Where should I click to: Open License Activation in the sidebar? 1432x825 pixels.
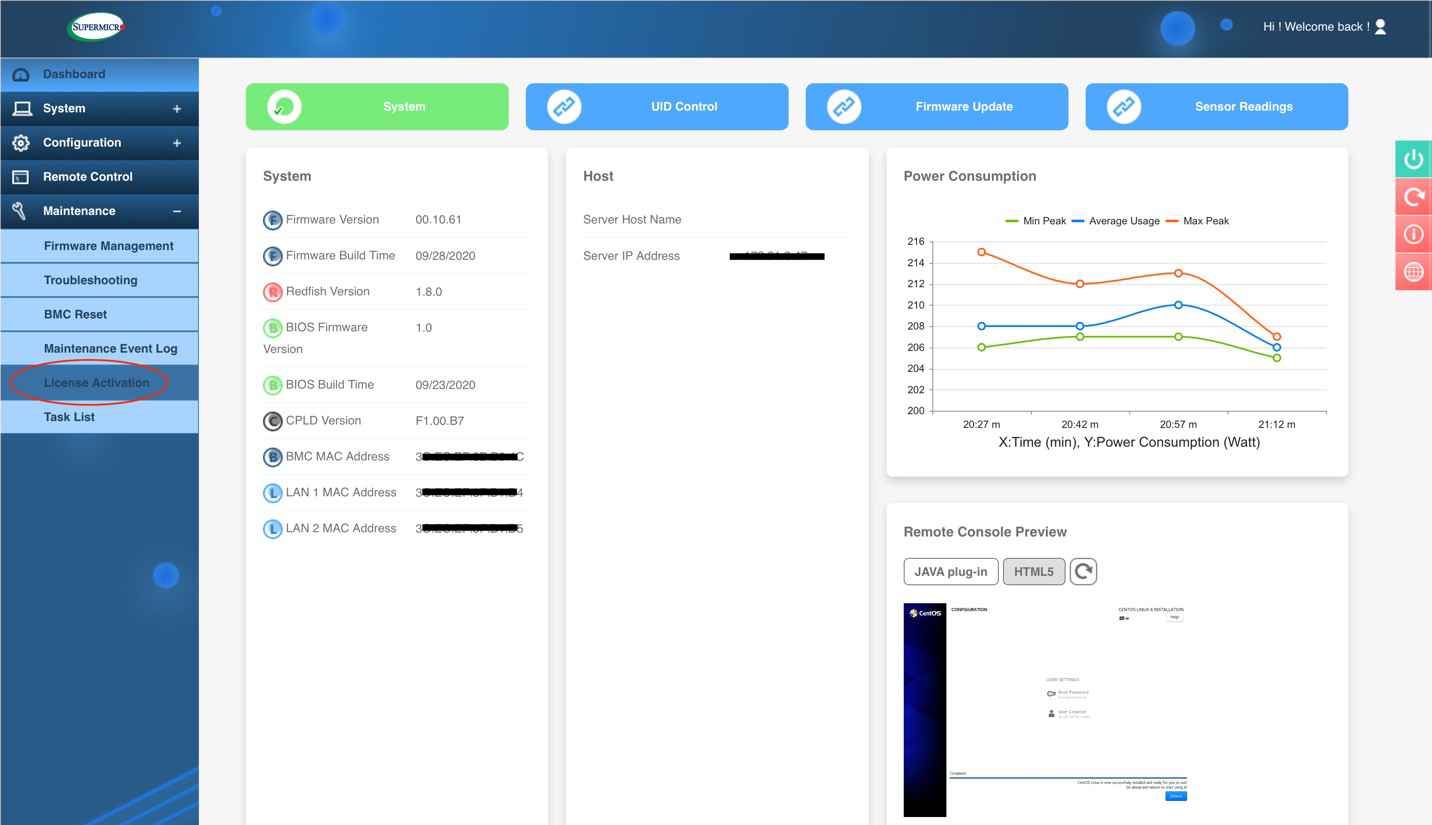pyautogui.click(x=96, y=383)
